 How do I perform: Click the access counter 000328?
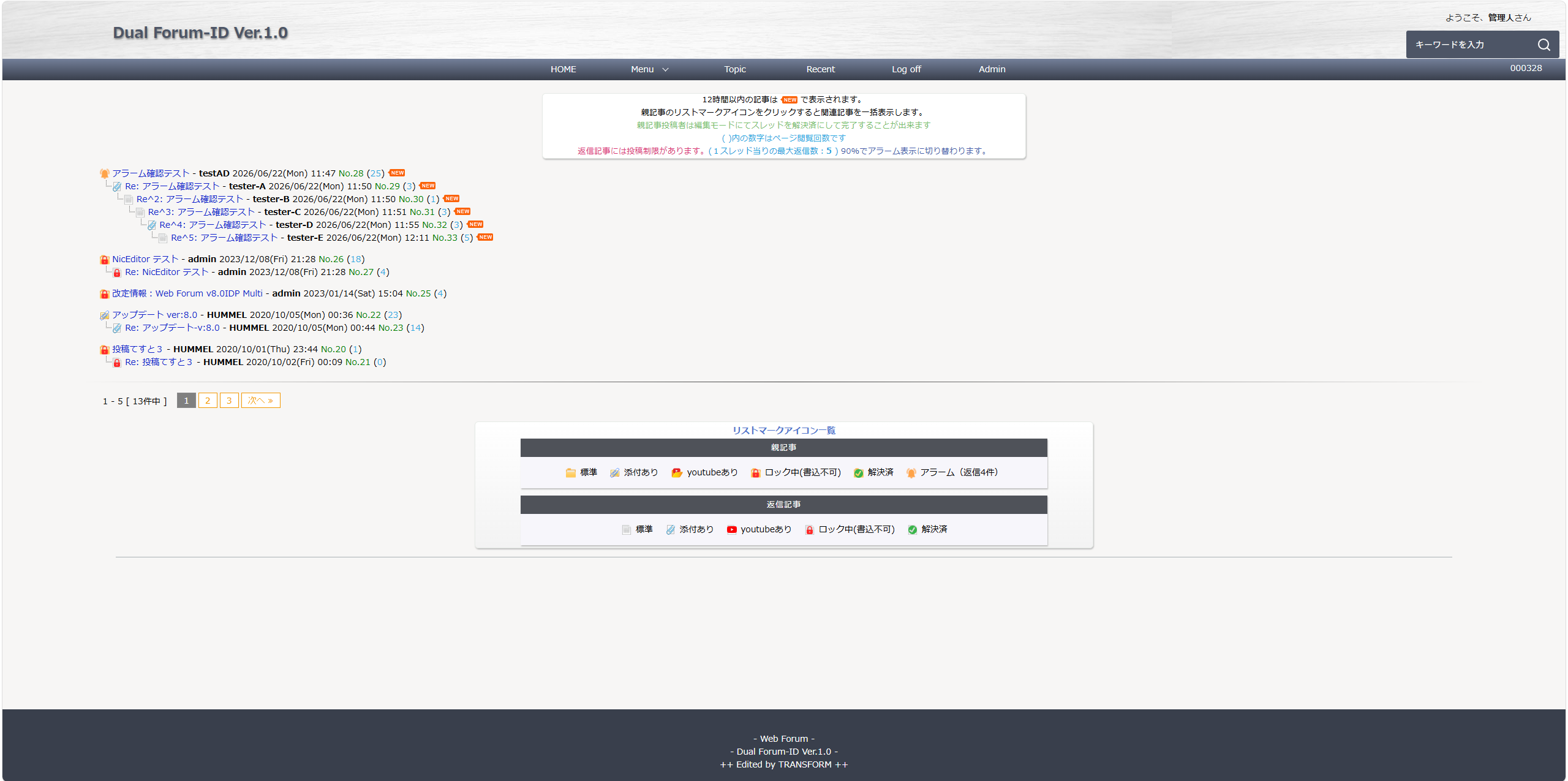coord(1526,68)
